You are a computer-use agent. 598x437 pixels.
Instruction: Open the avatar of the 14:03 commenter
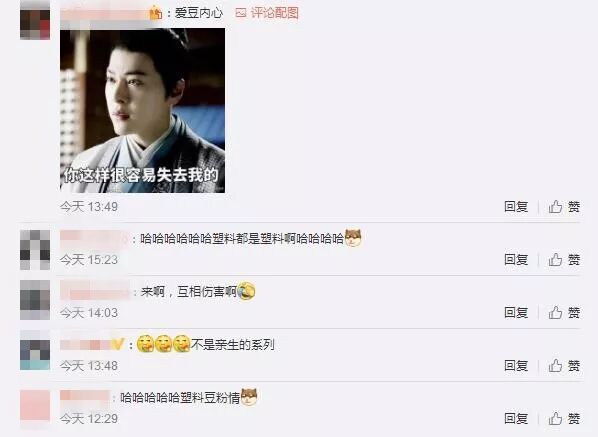coord(35,300)
